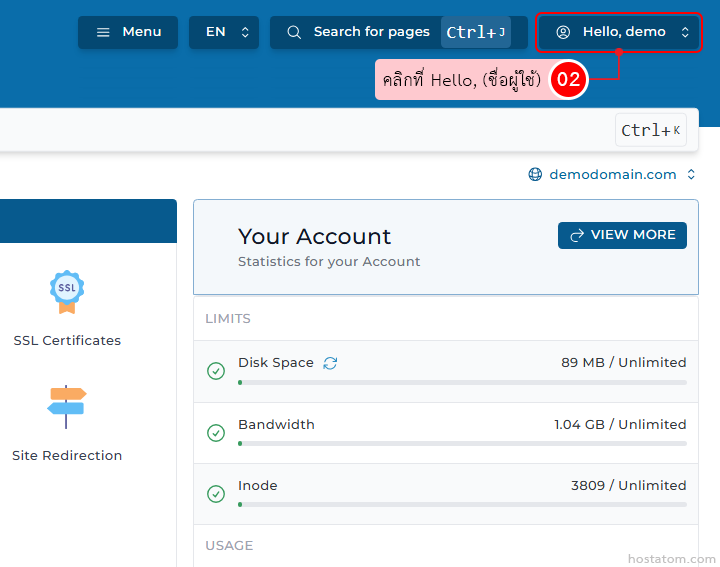
Task: Click the VIEW MORE button
Action: tap(622, 235)
